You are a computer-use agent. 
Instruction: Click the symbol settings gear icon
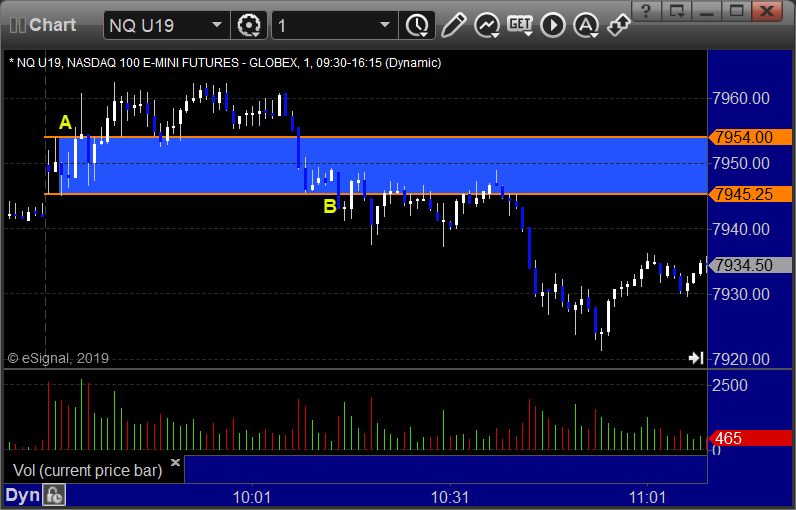[249, 25]
